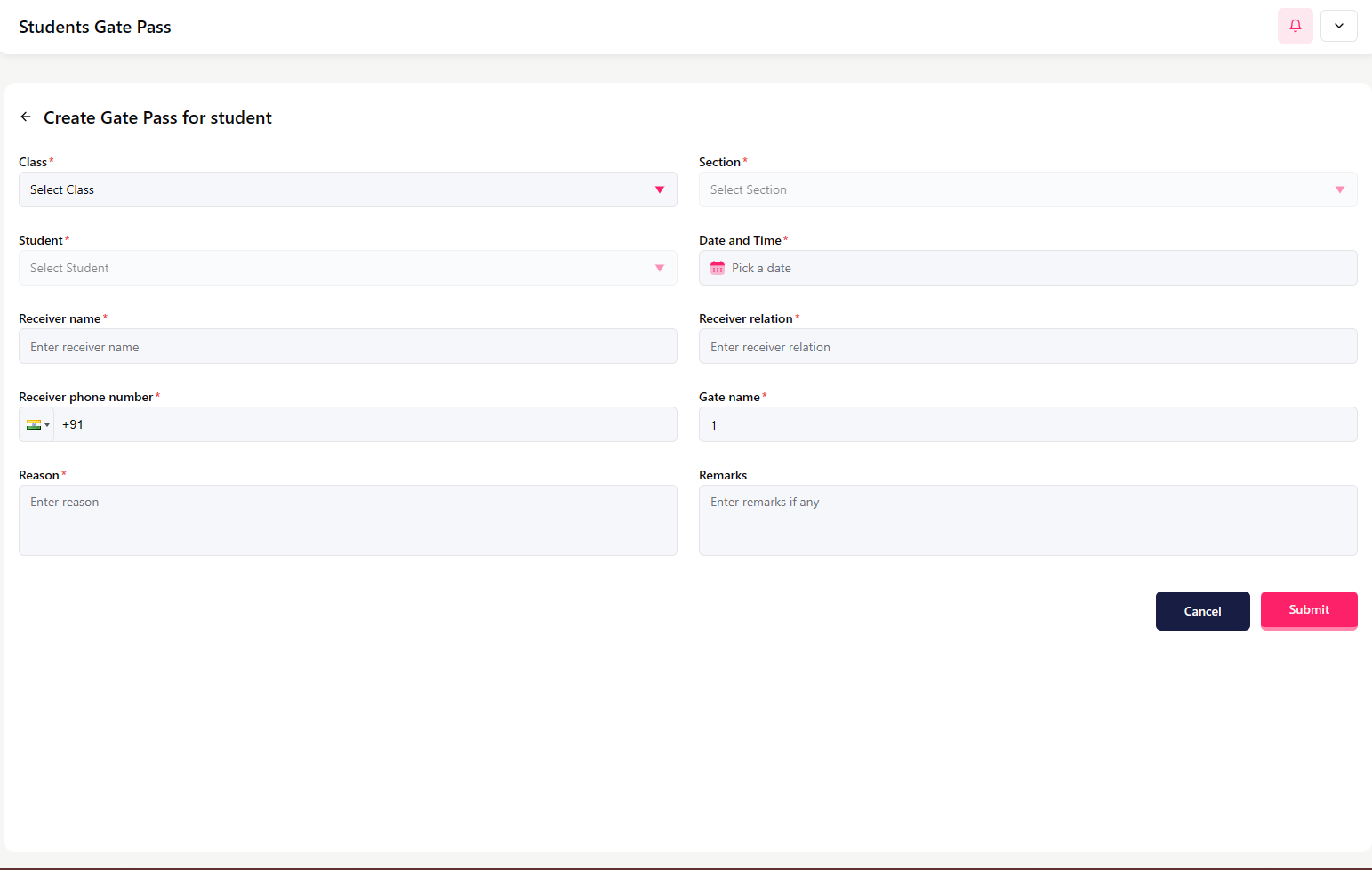Submit the gate pass form
Viewport: 1372px width, 870px height.
[x=1308, y=610]
